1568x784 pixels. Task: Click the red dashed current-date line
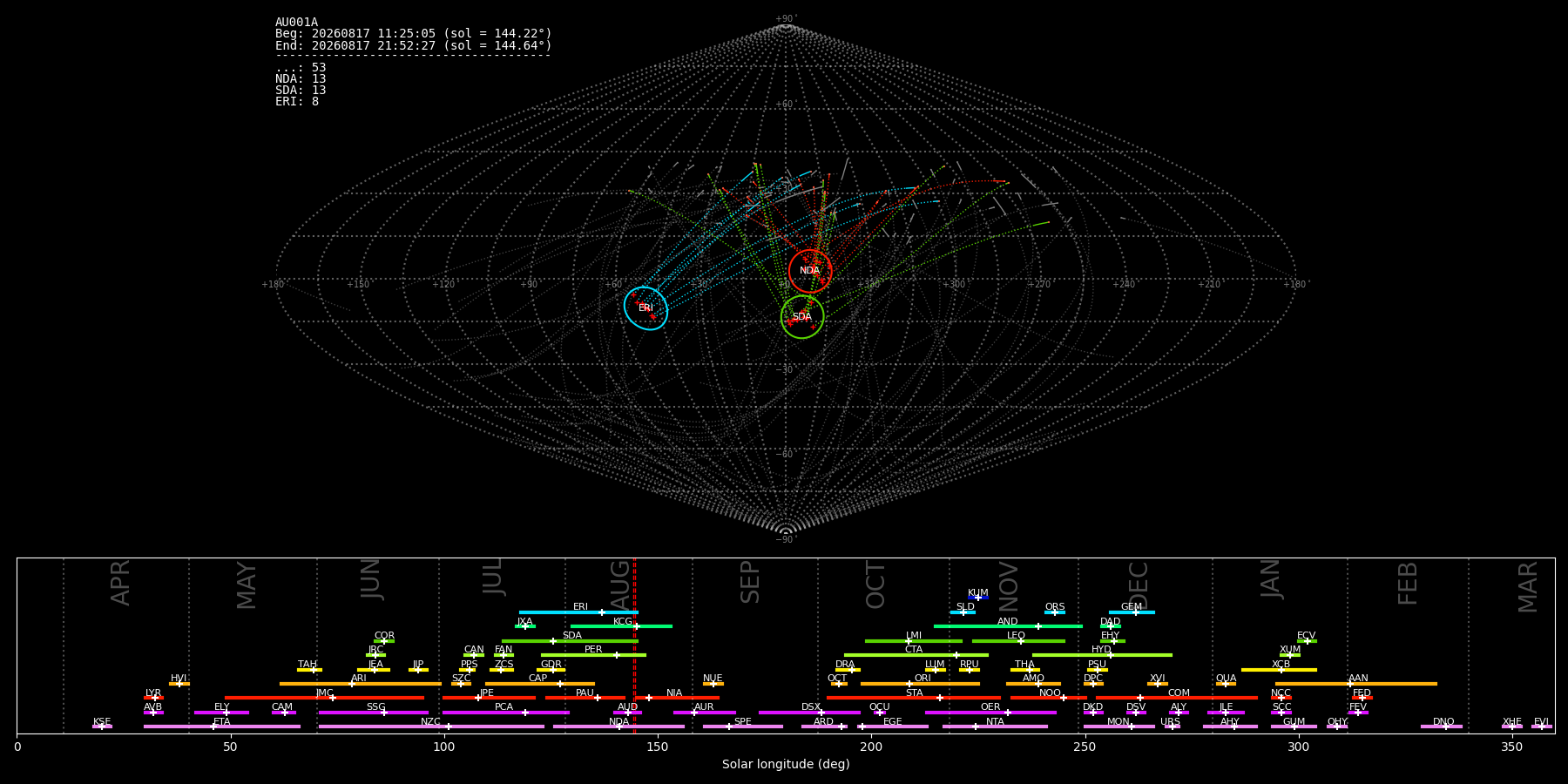(x=634, y=645)
